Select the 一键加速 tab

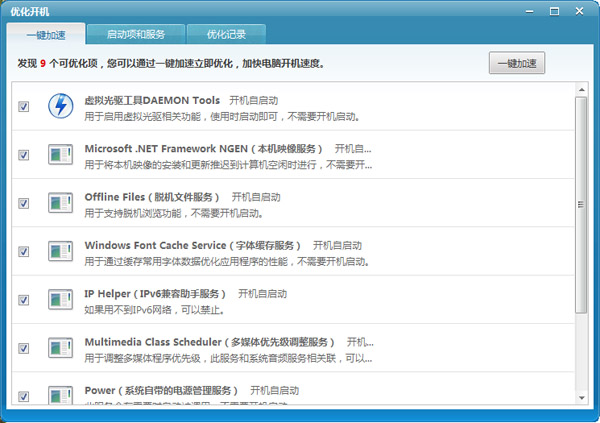[x=45, y=35]
